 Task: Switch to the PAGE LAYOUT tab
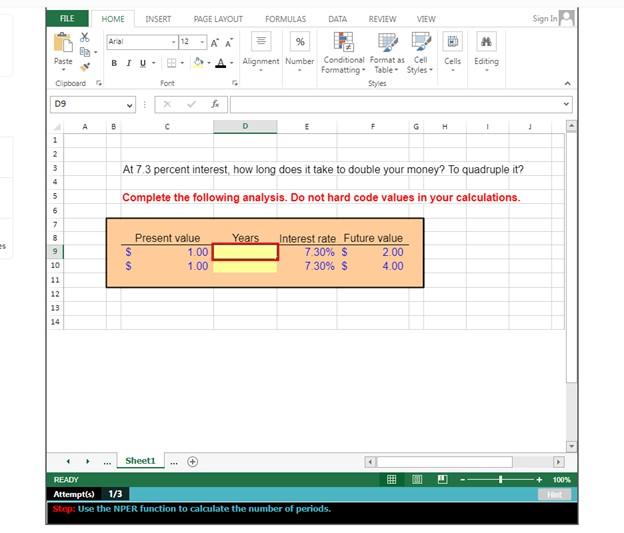click(218, 19)
